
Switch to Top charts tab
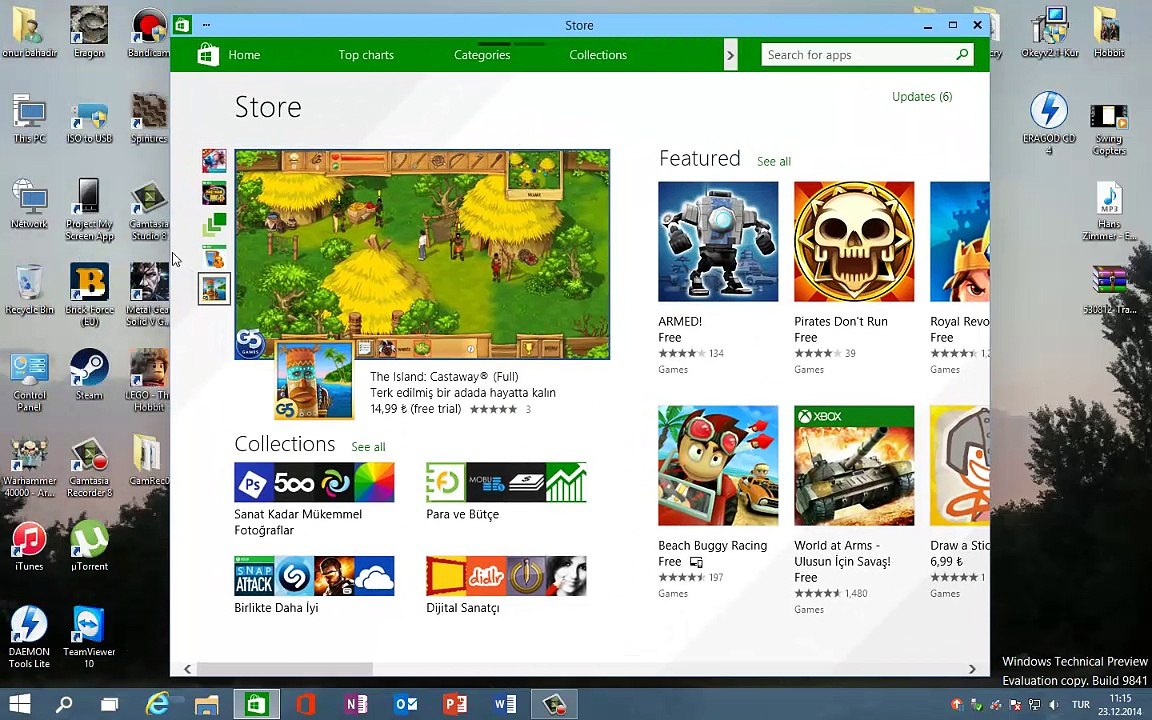tap(366, 55)
